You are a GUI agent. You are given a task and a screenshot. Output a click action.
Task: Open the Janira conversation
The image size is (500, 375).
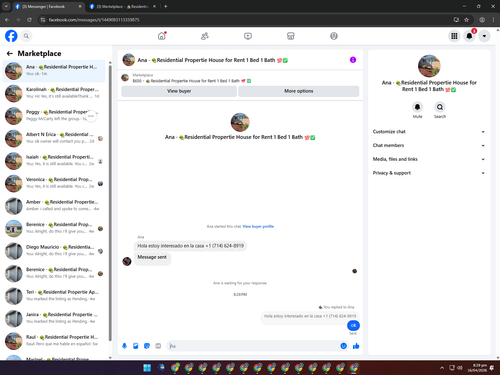(54, 318)
